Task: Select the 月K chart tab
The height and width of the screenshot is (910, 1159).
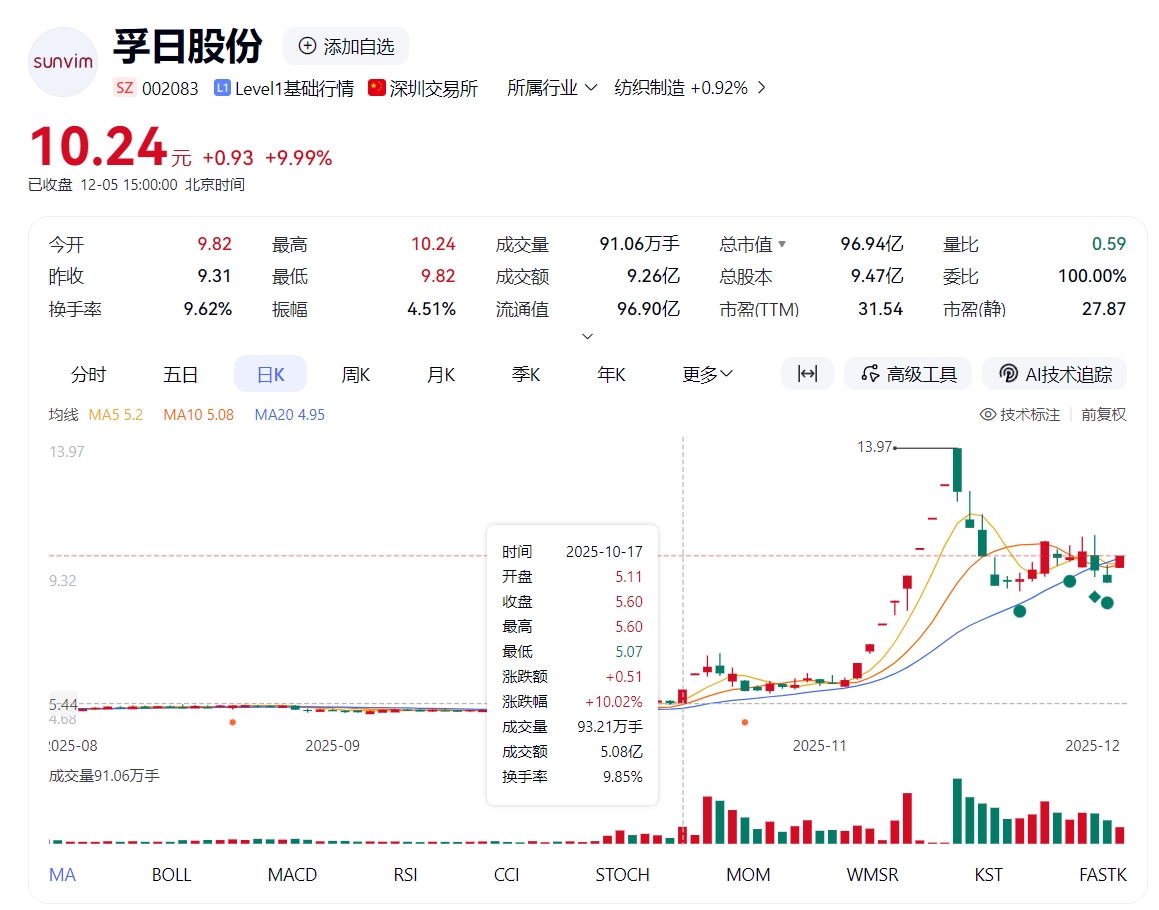Action: click(x=441, y=374)
